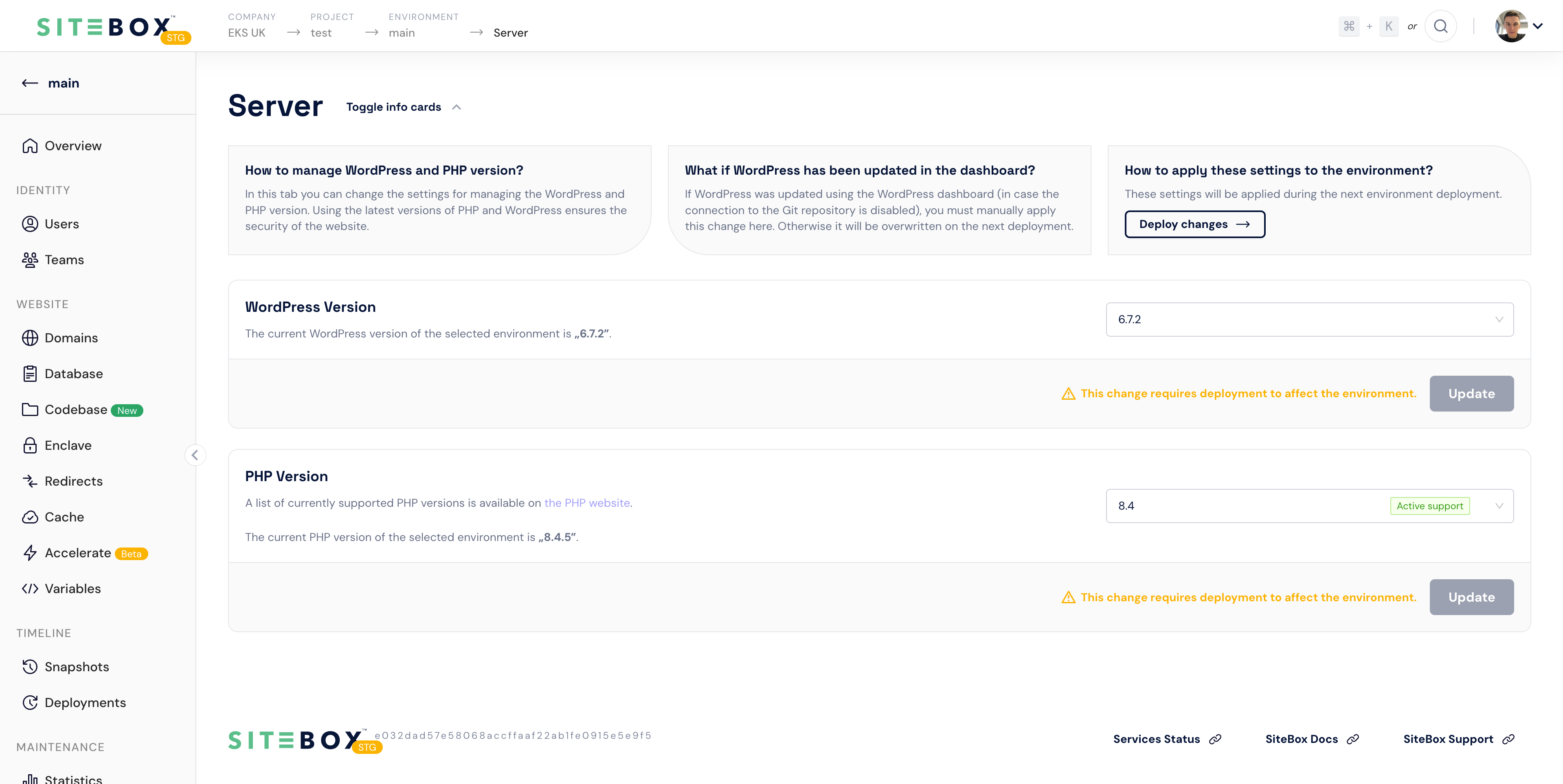Click the Command key shortcut badge
Image resolution: width=1563 pixels, height=784 pixels.
click(x=1349, y=26)
